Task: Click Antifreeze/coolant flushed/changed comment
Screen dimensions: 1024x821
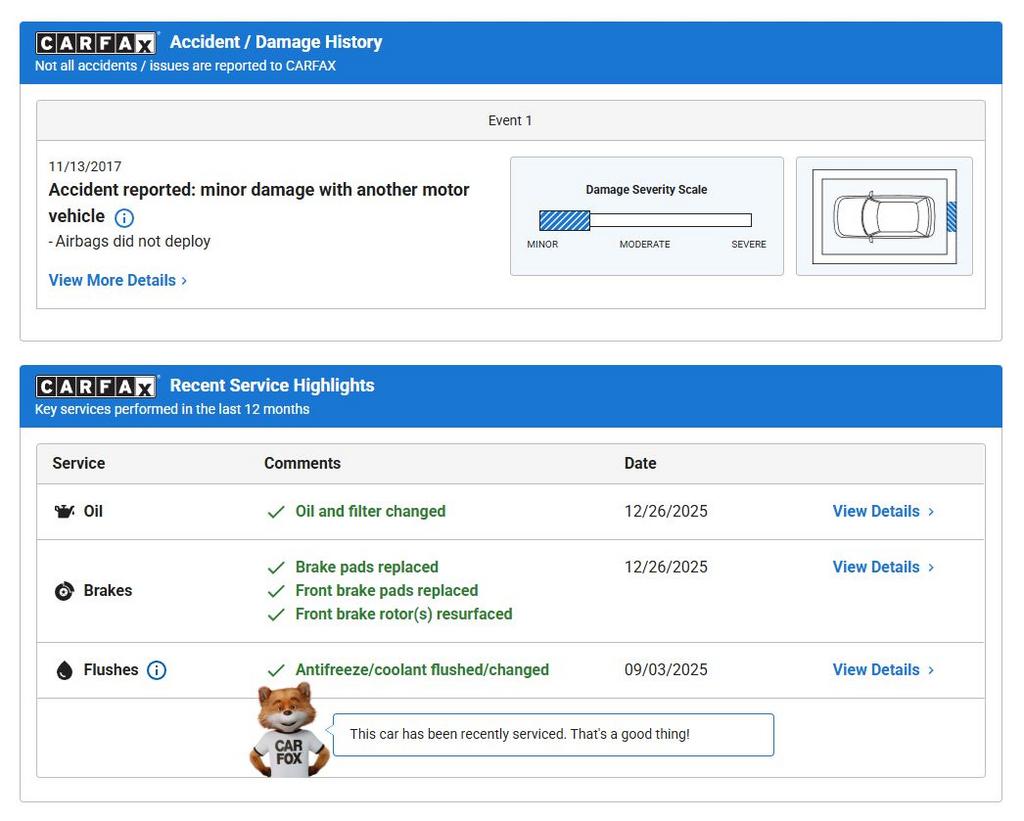Action: click(421, 670)
